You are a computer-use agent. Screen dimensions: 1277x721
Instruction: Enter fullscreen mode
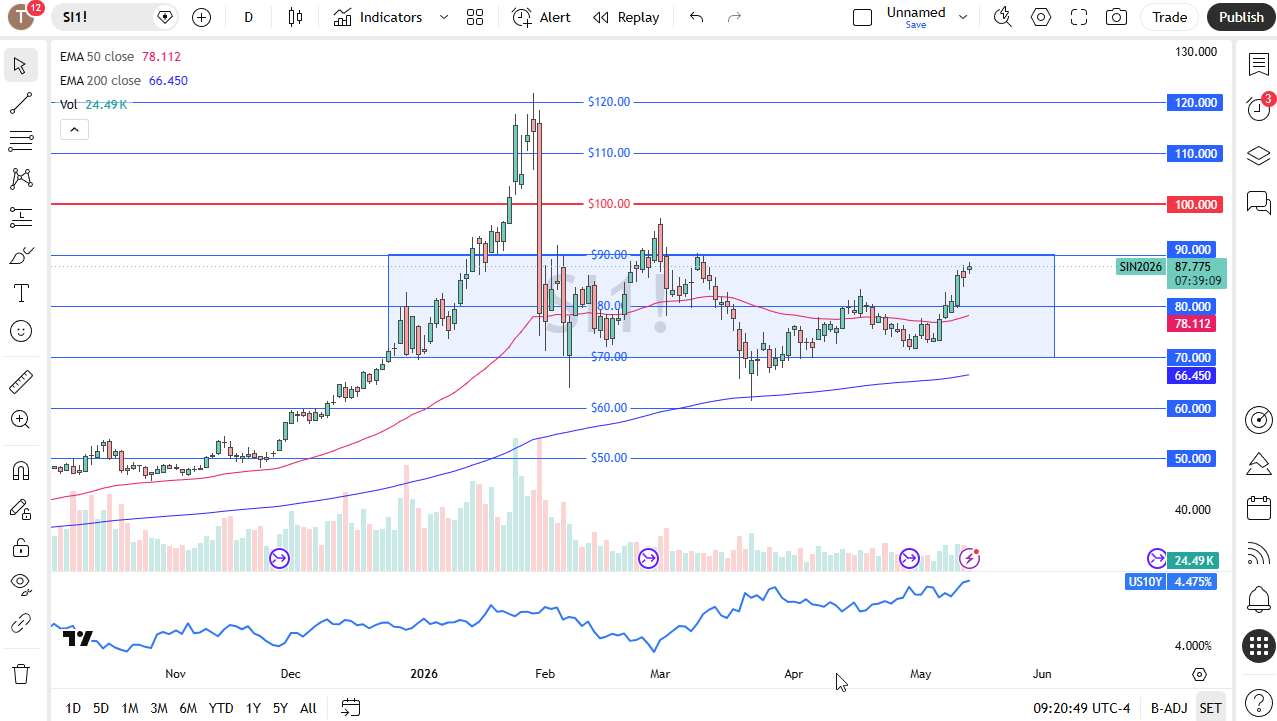[x=1079, y=17]
